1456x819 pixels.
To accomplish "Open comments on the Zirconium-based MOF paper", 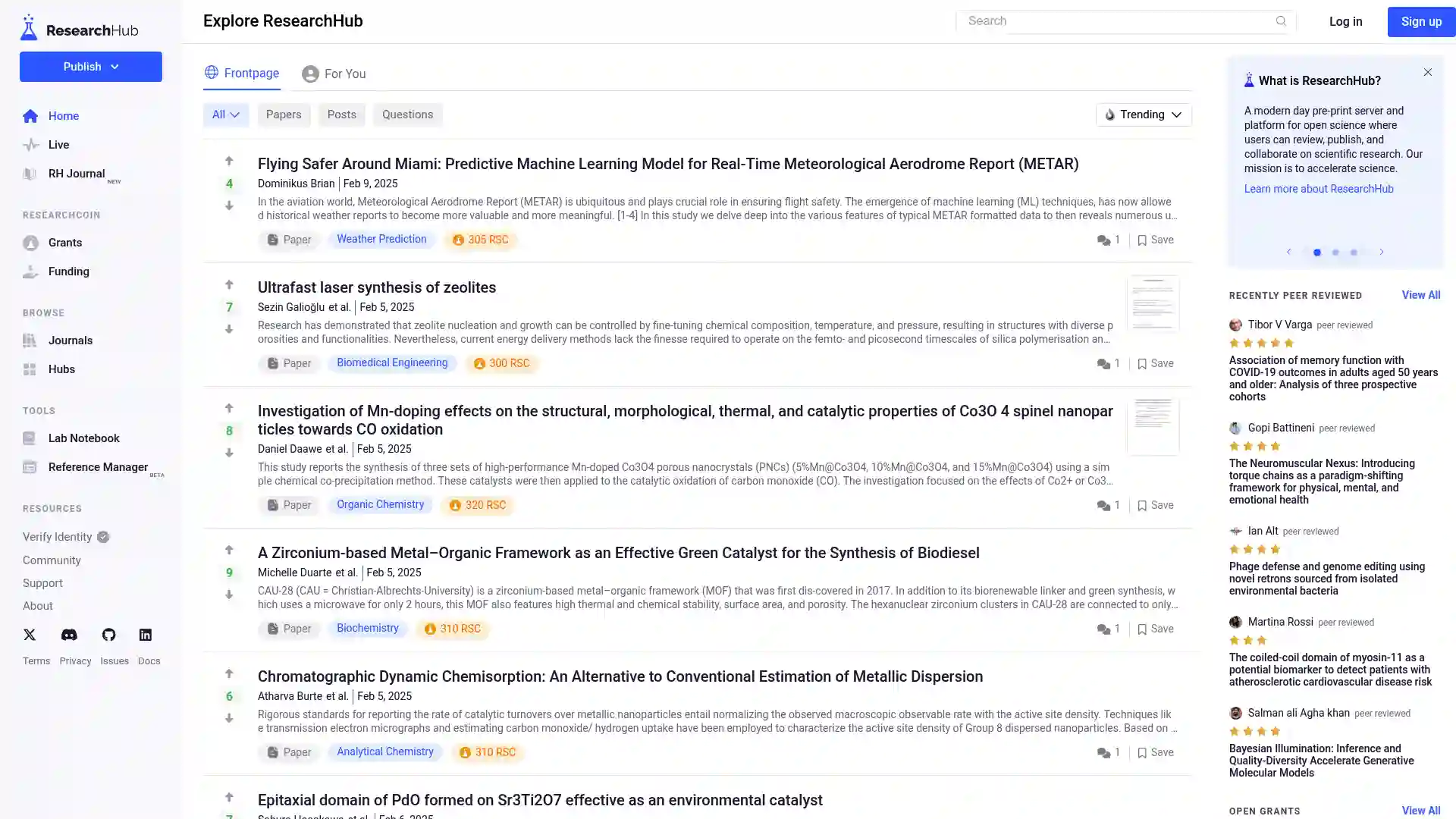I will pos(1108,629).
